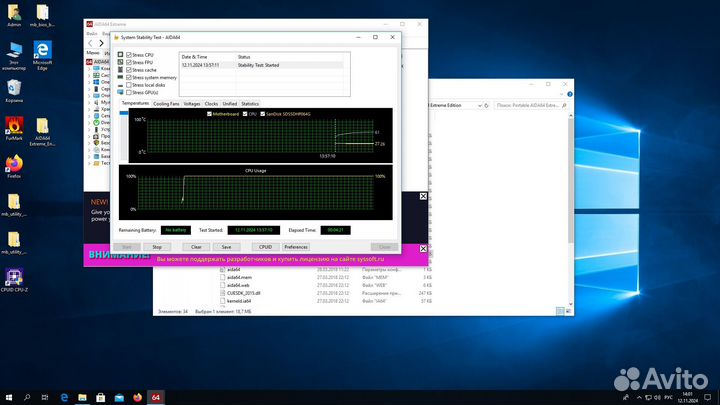Select the Корзина recycle bin icon
The width and height of the screenshot is (720, 405).
pyautogui.click(x=14, y=90)
